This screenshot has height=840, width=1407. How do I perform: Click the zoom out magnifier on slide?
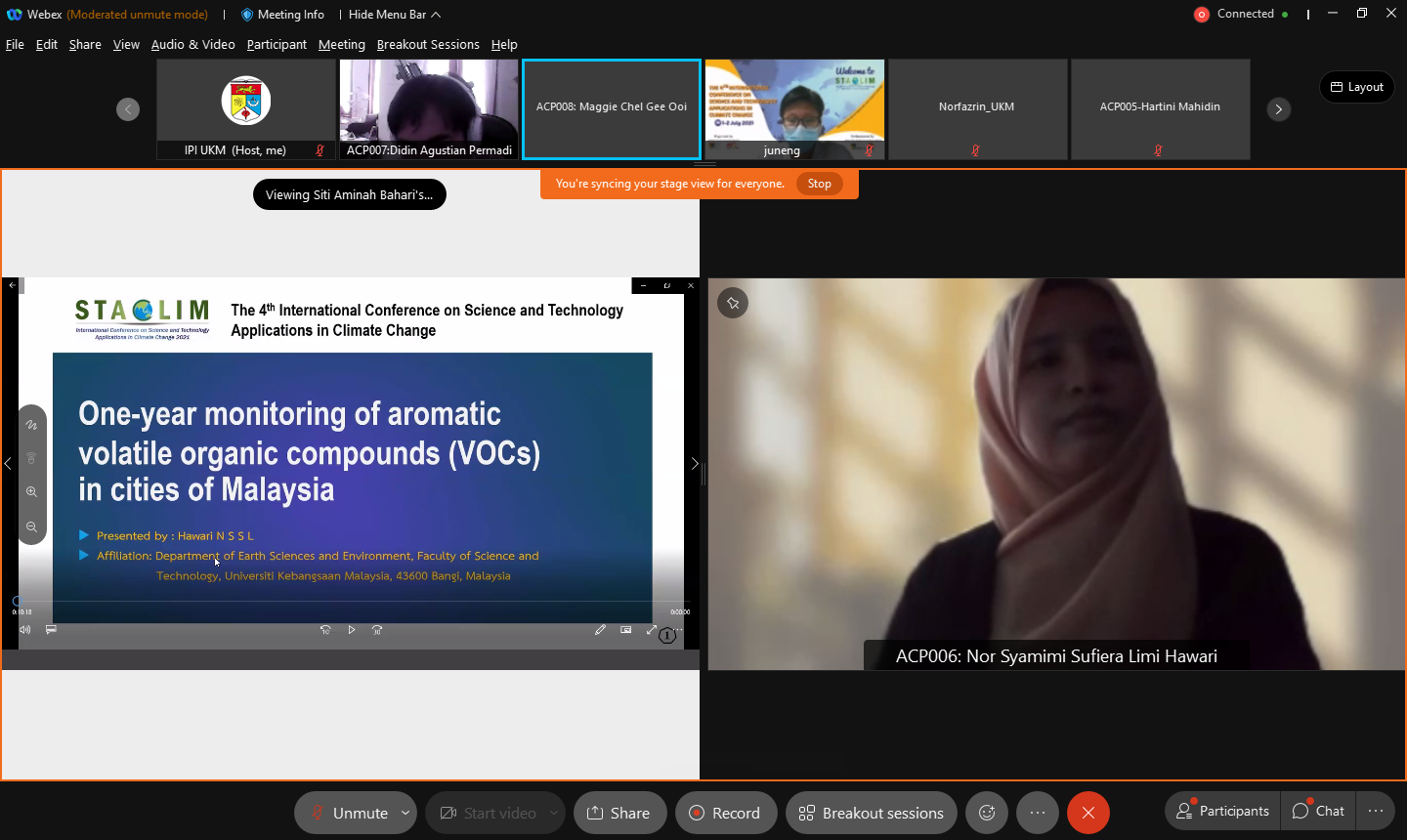coord(31,527)
